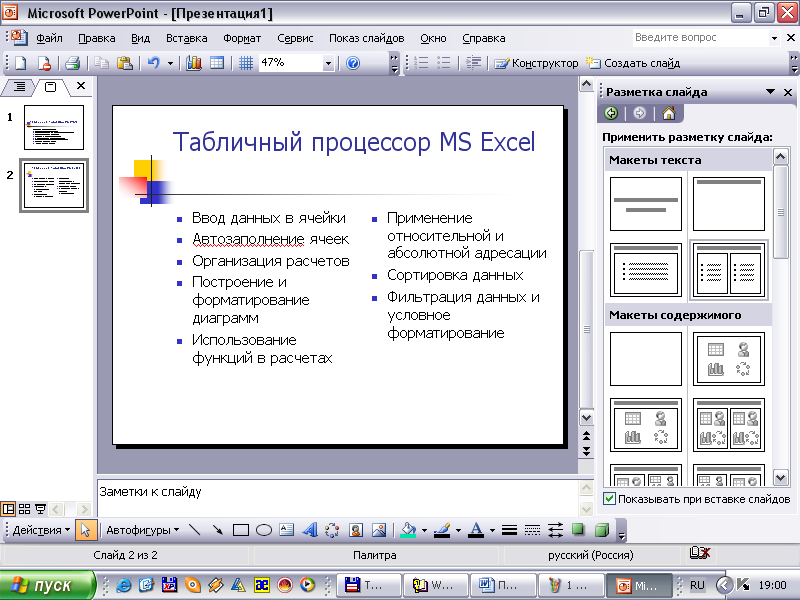Open the zoom 47% dropdown

coord(328,63)
